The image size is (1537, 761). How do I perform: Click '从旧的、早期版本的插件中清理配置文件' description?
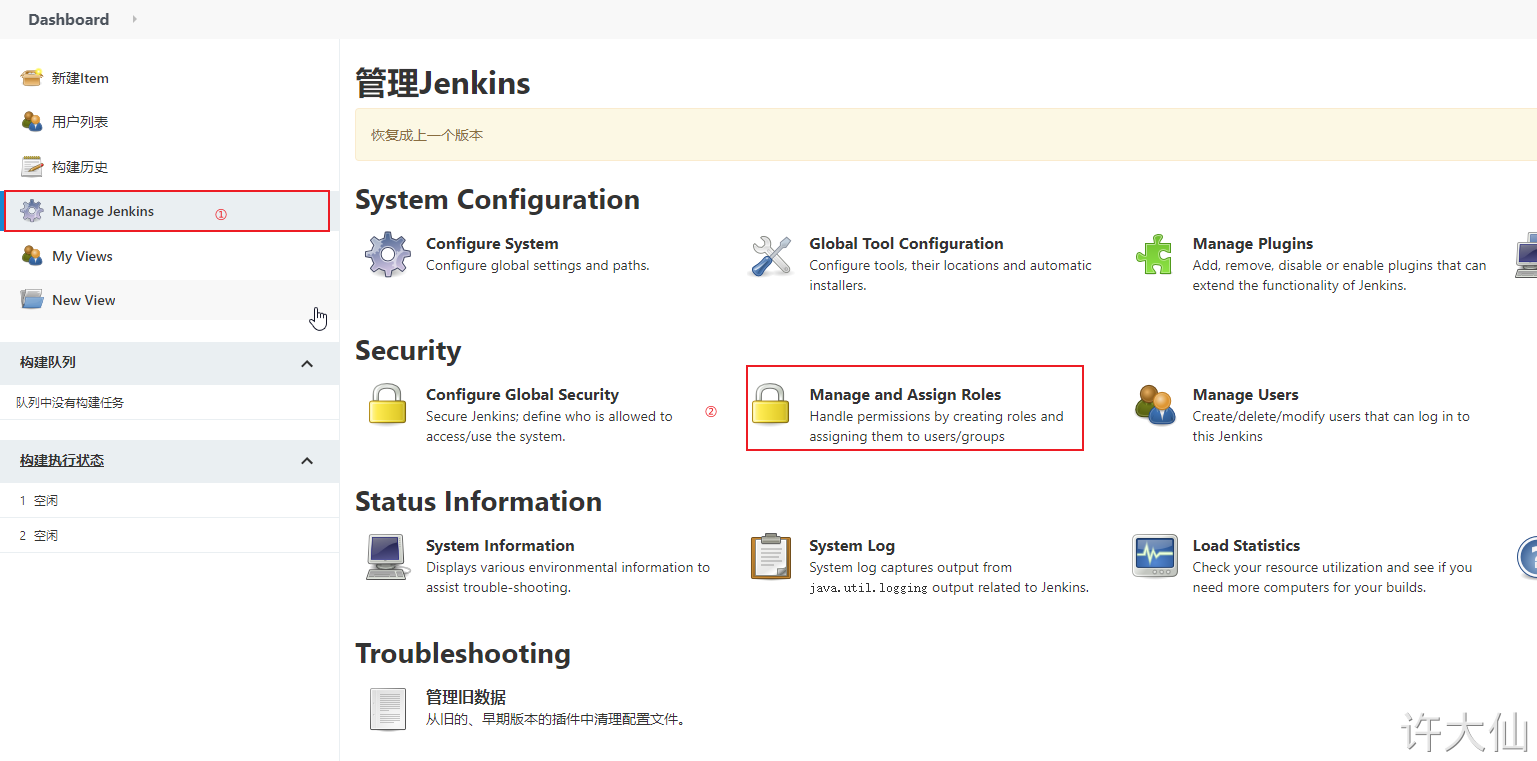coord(557,719)
